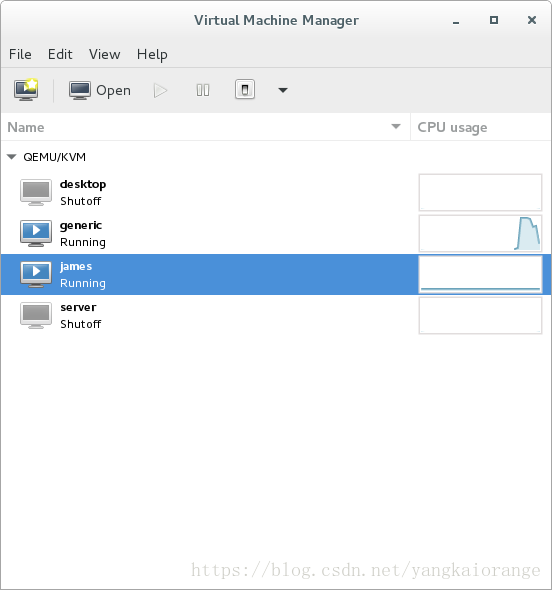552x590 pixels.
Task: Click the generic VM CPU usage graph
Action: [x=480, y=233]
